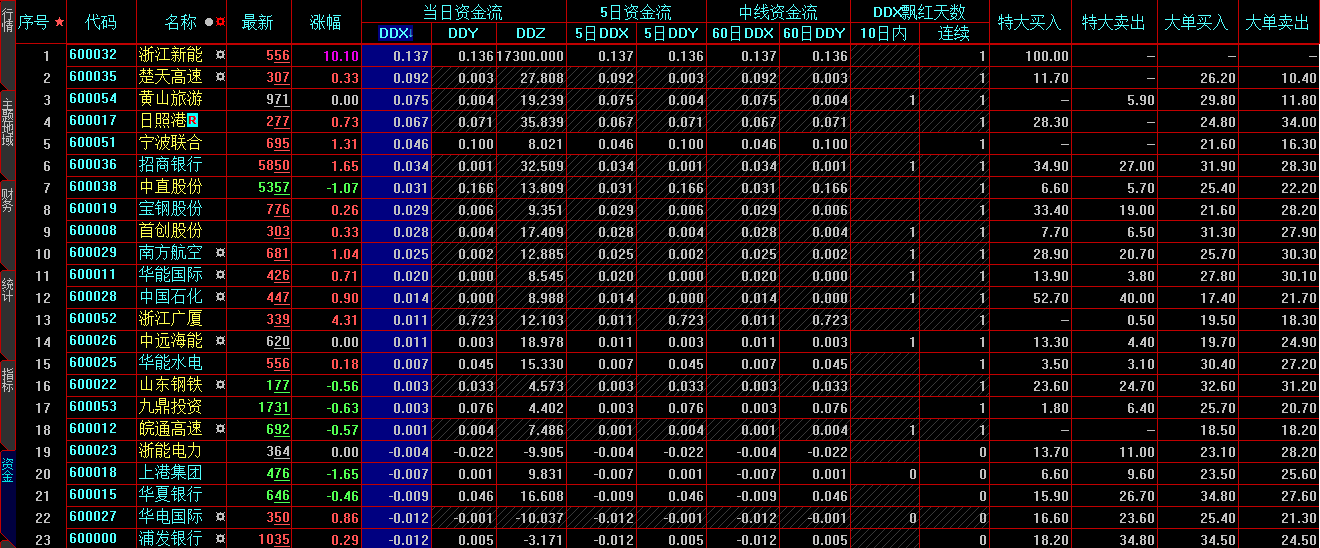Click the 代码 column header

pos(101,22)
